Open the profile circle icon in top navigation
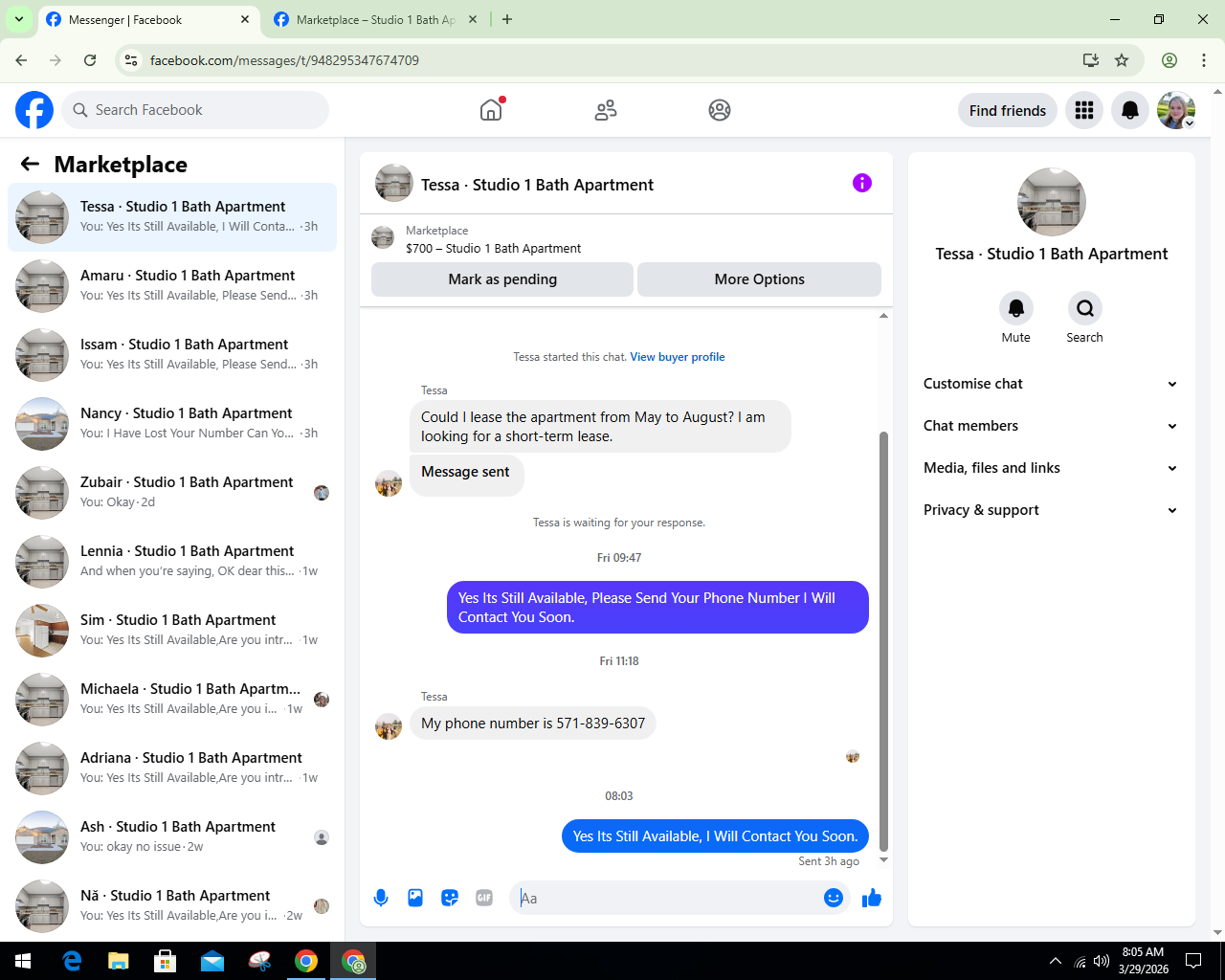The height and width of the screenshot is (980, 1225). point(720,110)
